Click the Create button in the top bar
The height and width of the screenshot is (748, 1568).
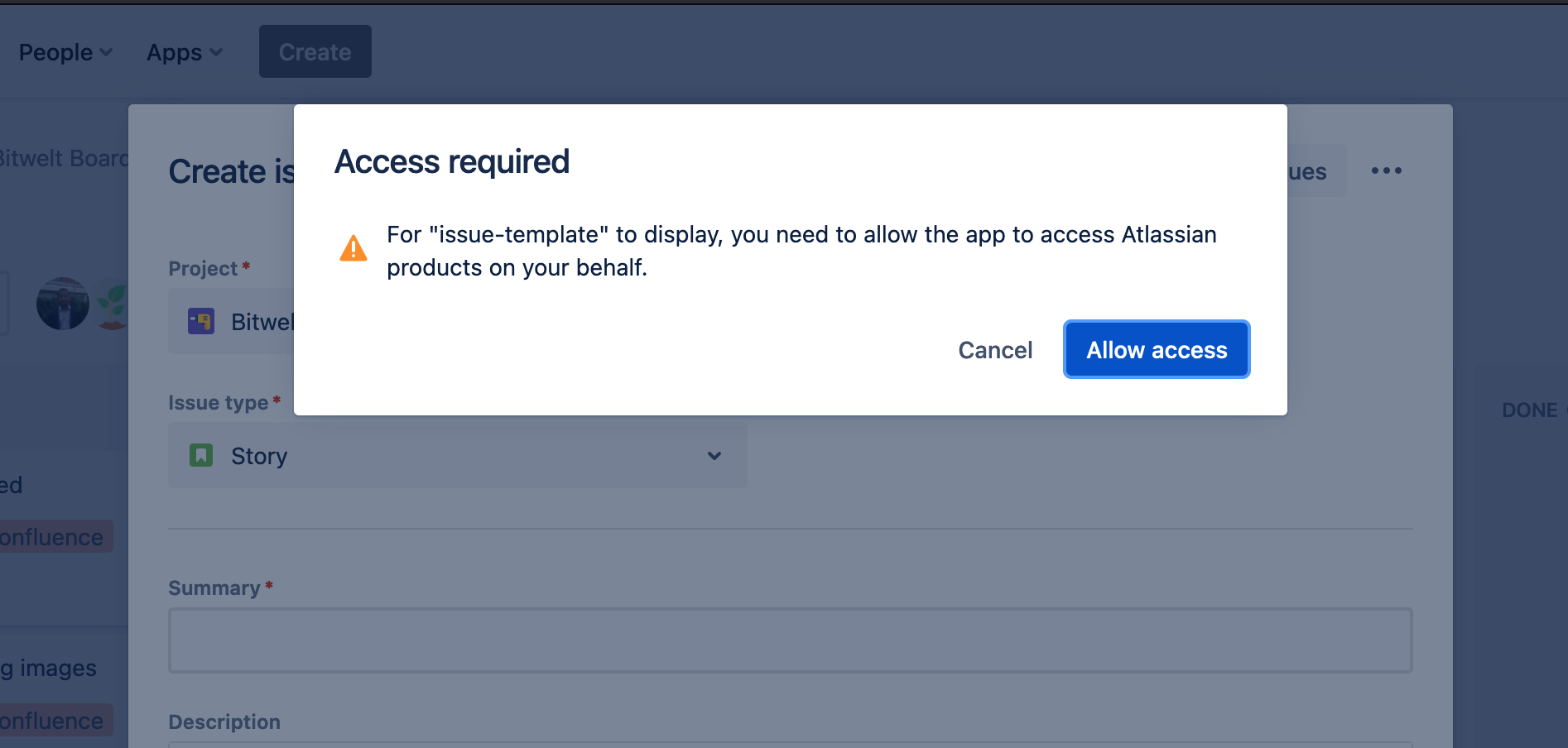click(x=315, y=51)
